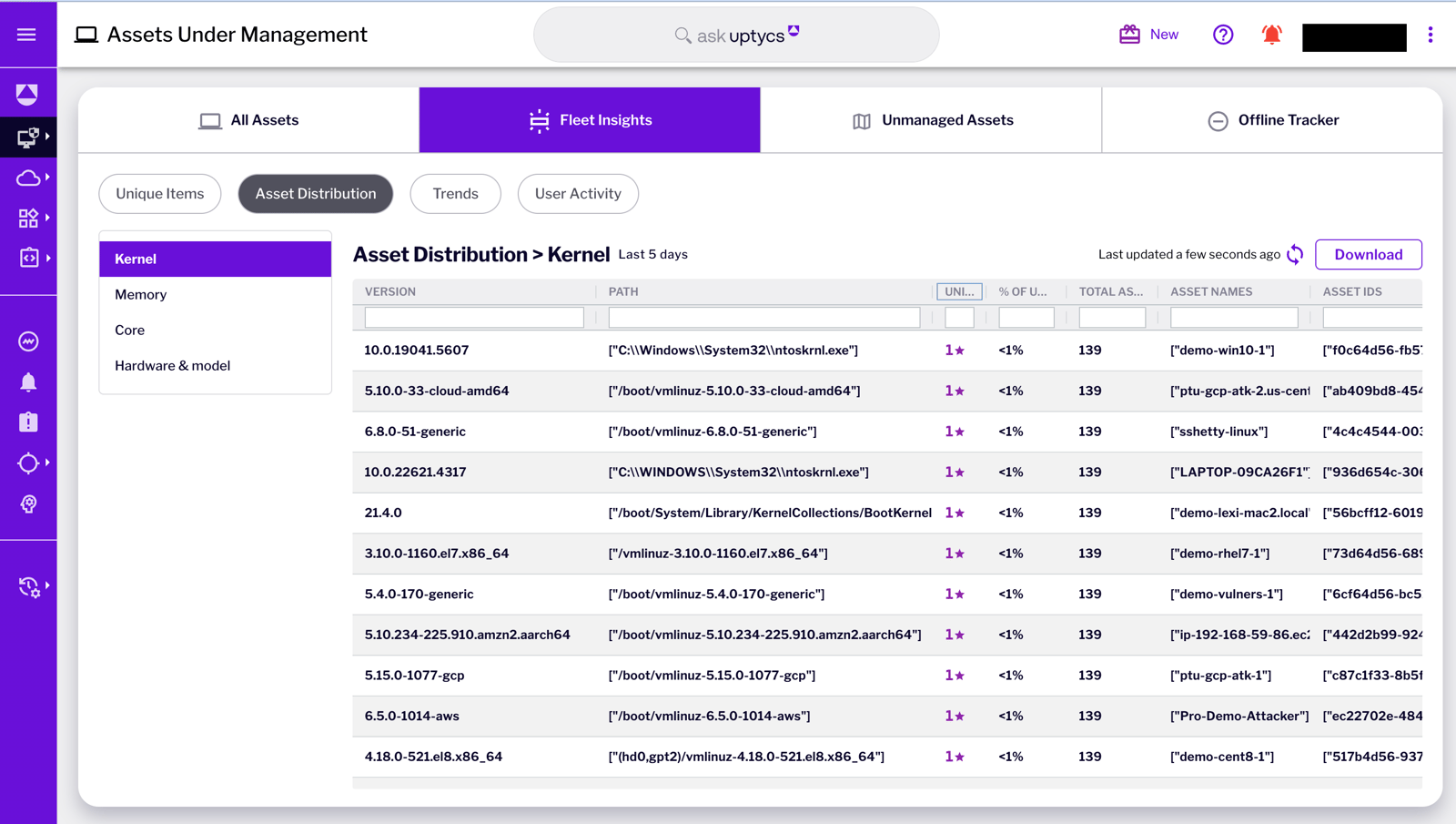This screenshot has width=1456, height=824.
Task: Sort by the TOTAL AS... column header
Action: click(x=1111, y=292)
